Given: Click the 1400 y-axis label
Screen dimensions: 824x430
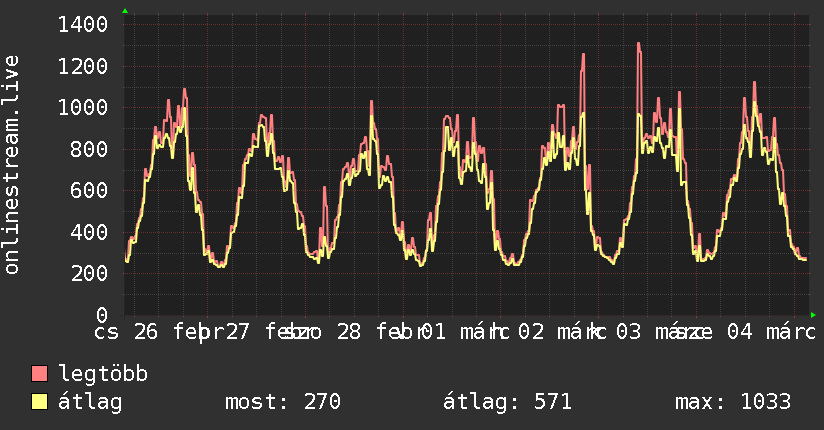Looking at the screenshot, I should point(83,25).
